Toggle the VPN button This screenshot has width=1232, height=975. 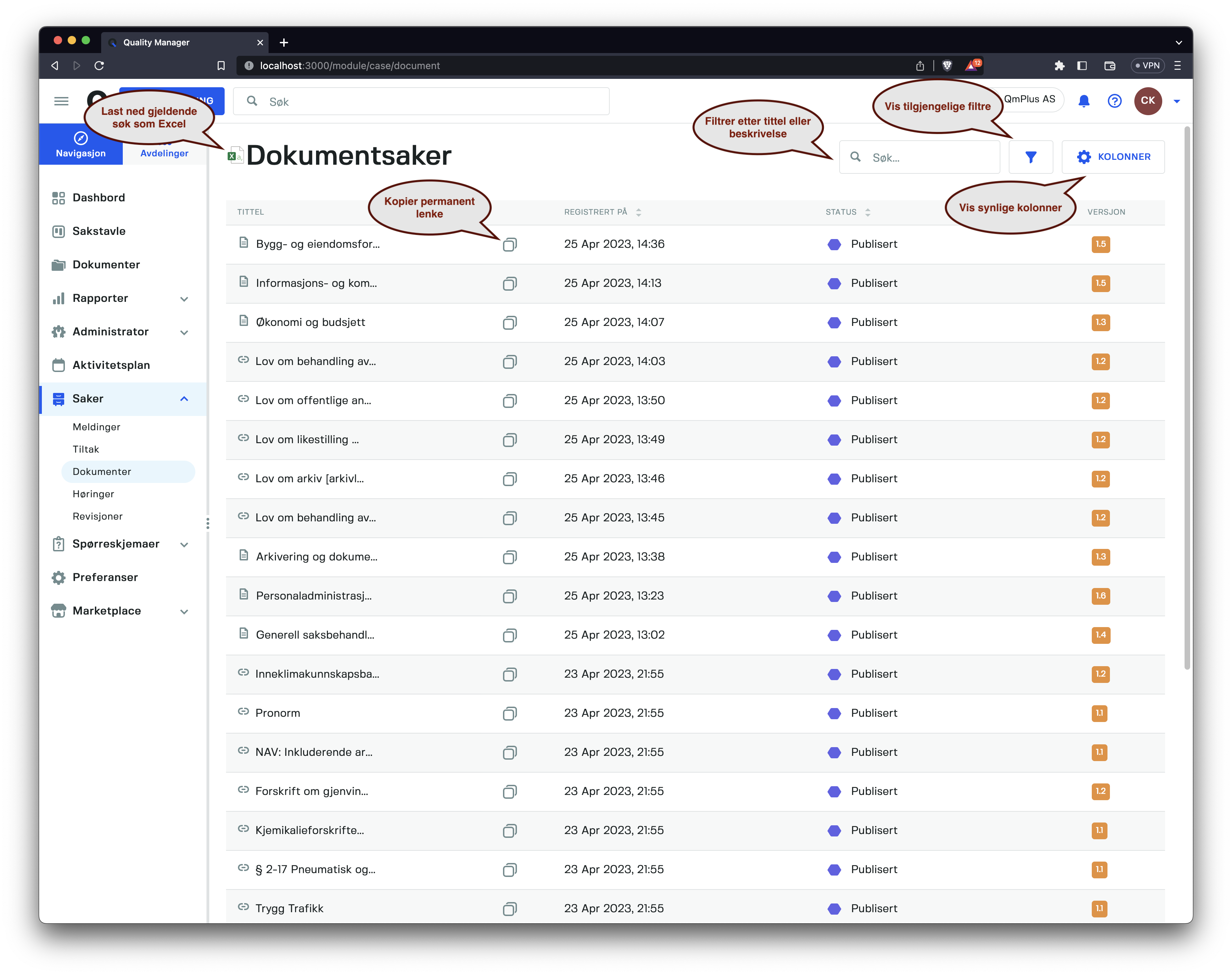[1147, 66]
